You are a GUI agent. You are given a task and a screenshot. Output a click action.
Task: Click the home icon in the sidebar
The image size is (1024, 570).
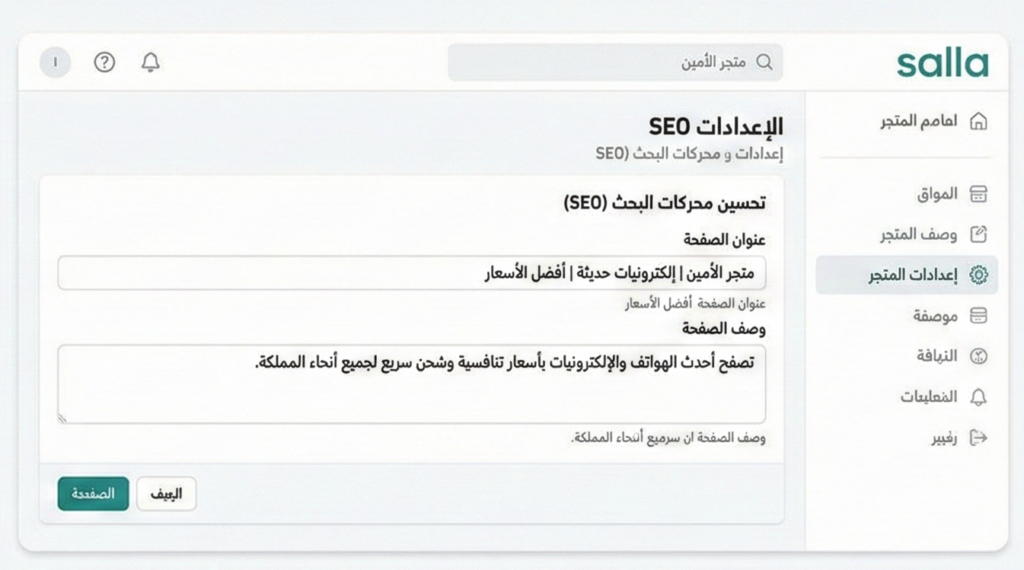[978, 121]
